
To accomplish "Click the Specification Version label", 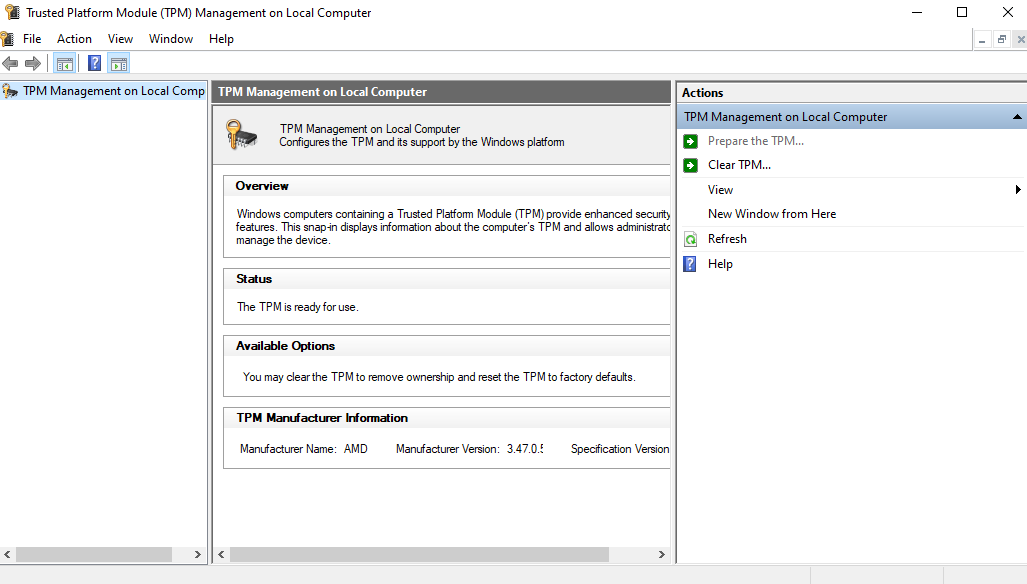I will 620,449.
